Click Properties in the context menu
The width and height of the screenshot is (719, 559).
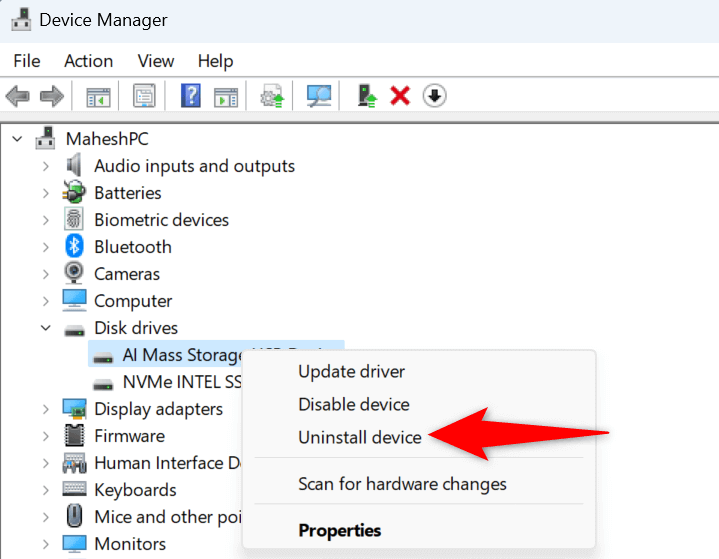[x=339, y=530]
